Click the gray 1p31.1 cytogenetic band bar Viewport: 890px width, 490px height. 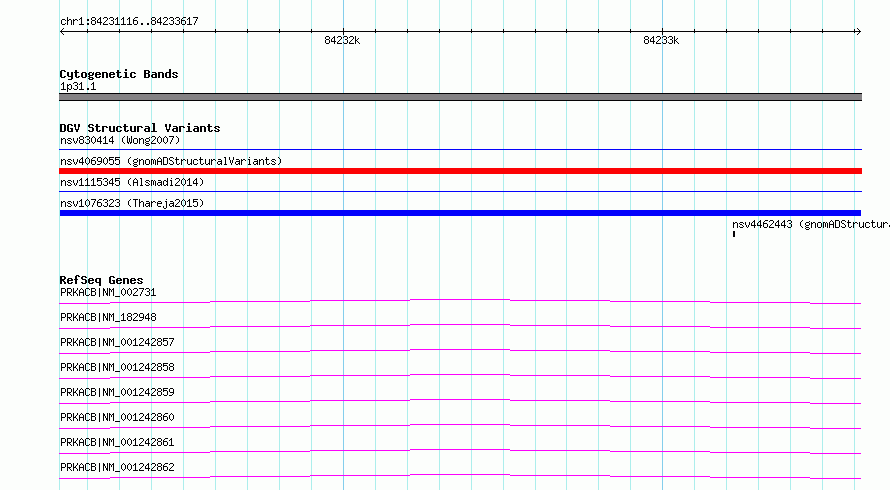pyautogui.click(x=460, y=97)
